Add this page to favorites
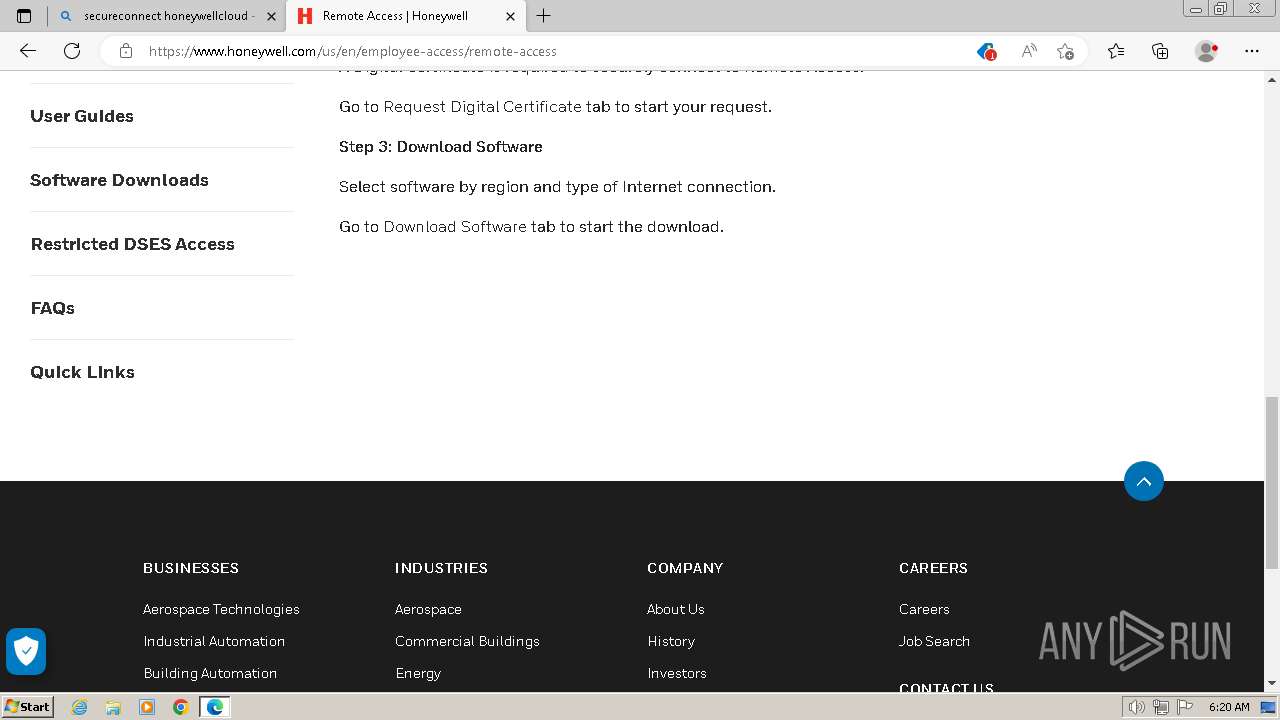This screenshot has width=1280, height=720. pyautogui.click(x=1065, y=51)
